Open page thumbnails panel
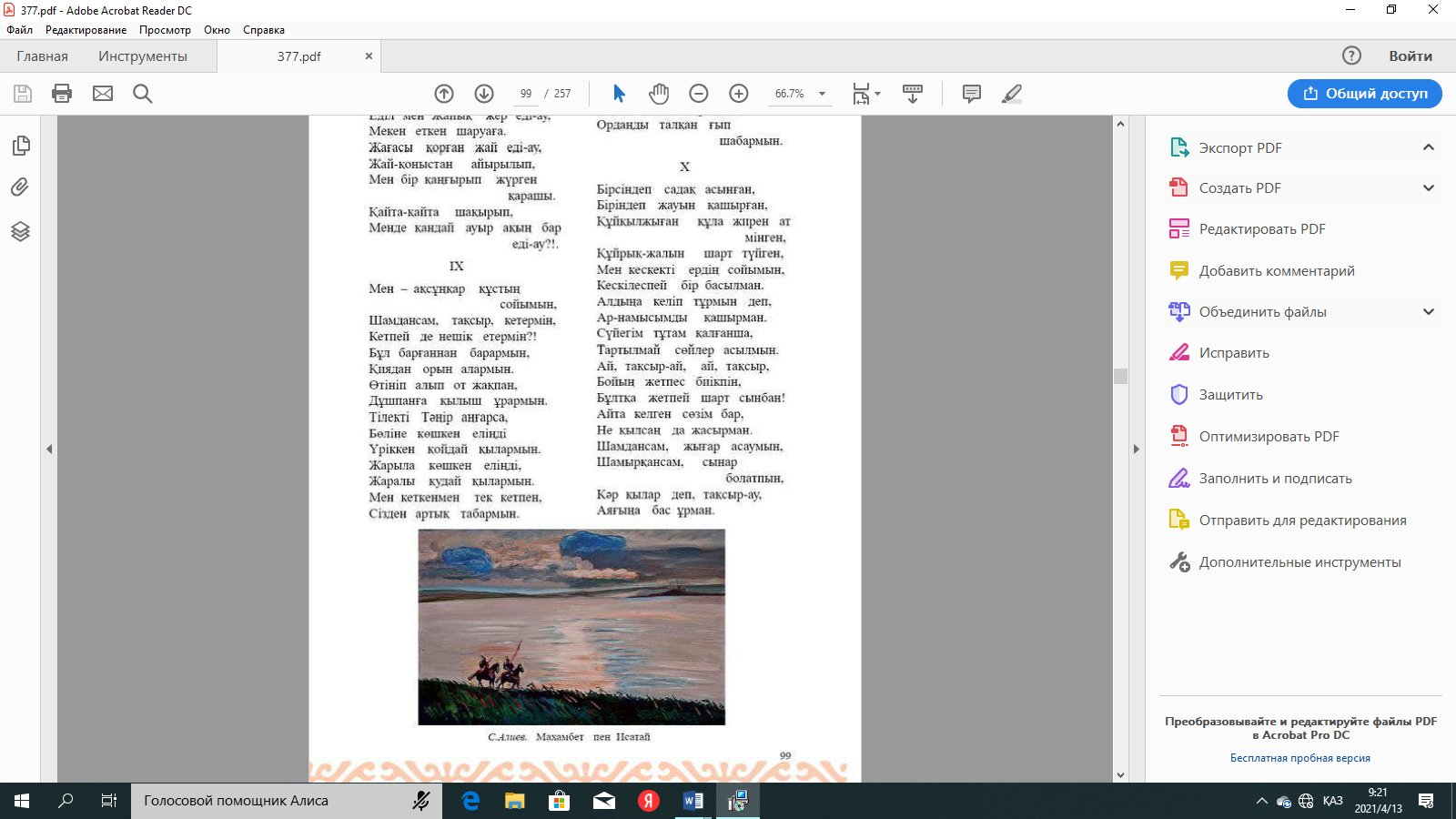The height and width of the screenshot is (819, 1456). (21, 146)
